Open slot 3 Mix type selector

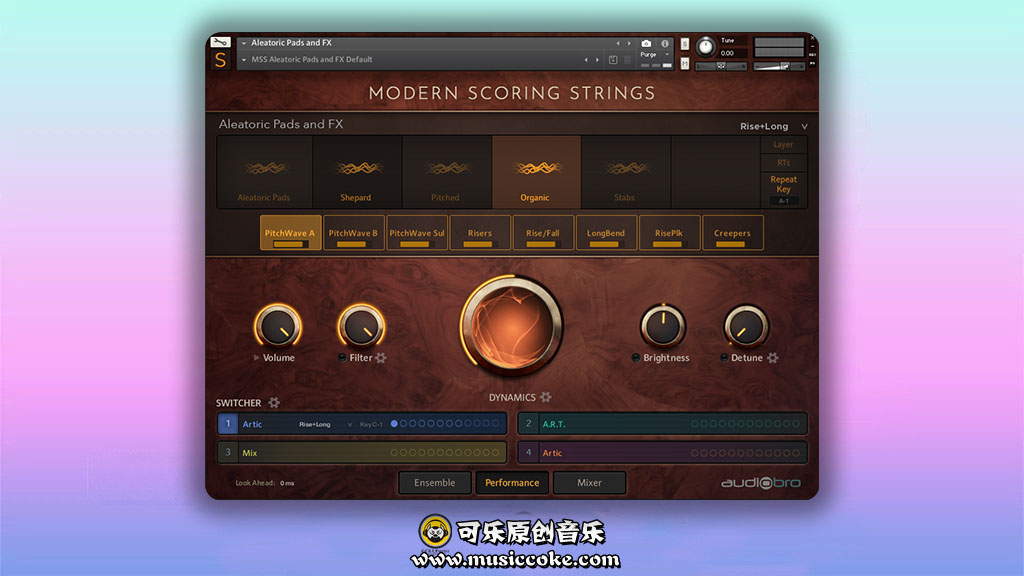click(x=249, y=453)
